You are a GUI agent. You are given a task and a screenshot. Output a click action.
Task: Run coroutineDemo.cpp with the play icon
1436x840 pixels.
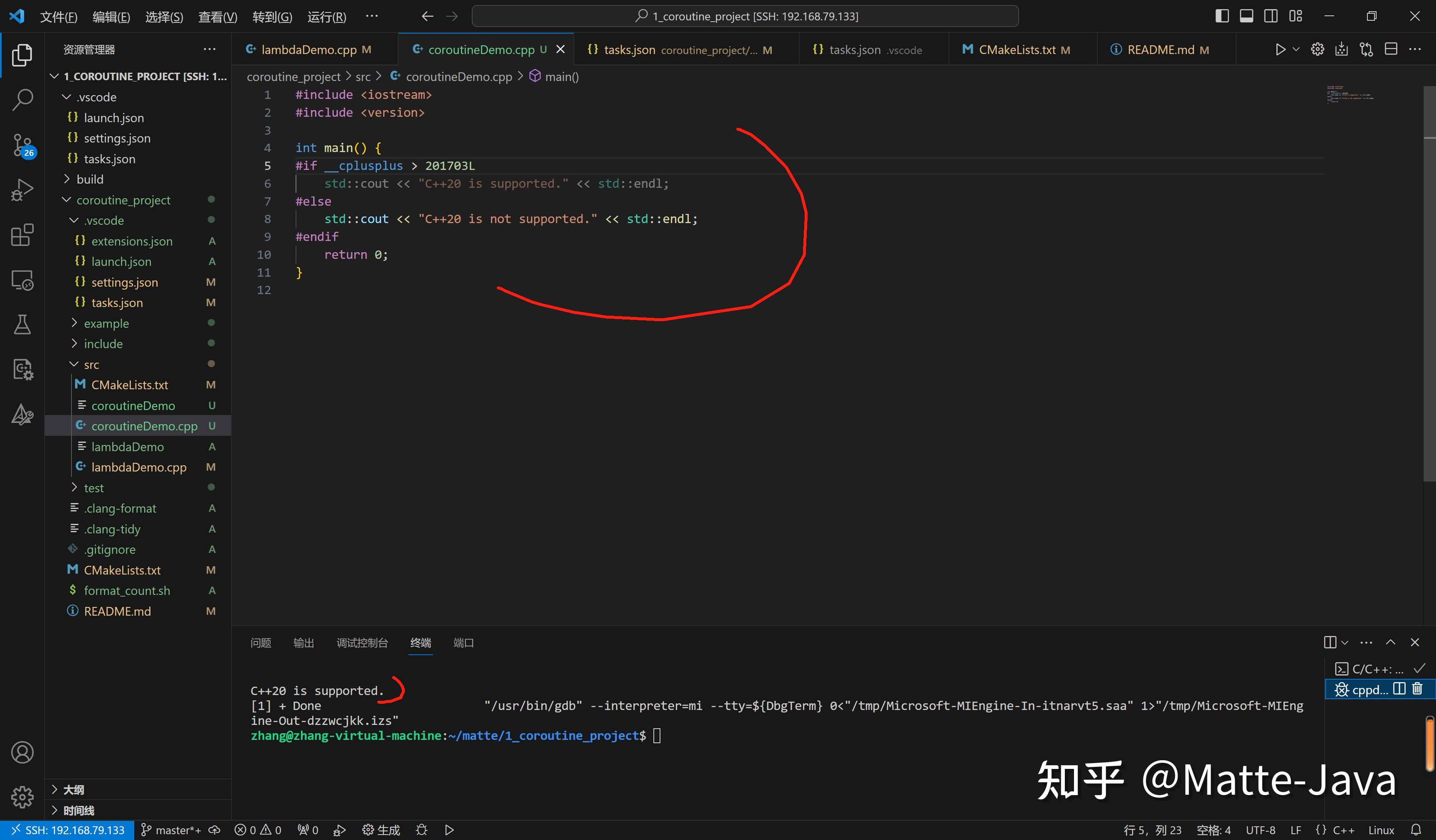tap(1281, 49)
